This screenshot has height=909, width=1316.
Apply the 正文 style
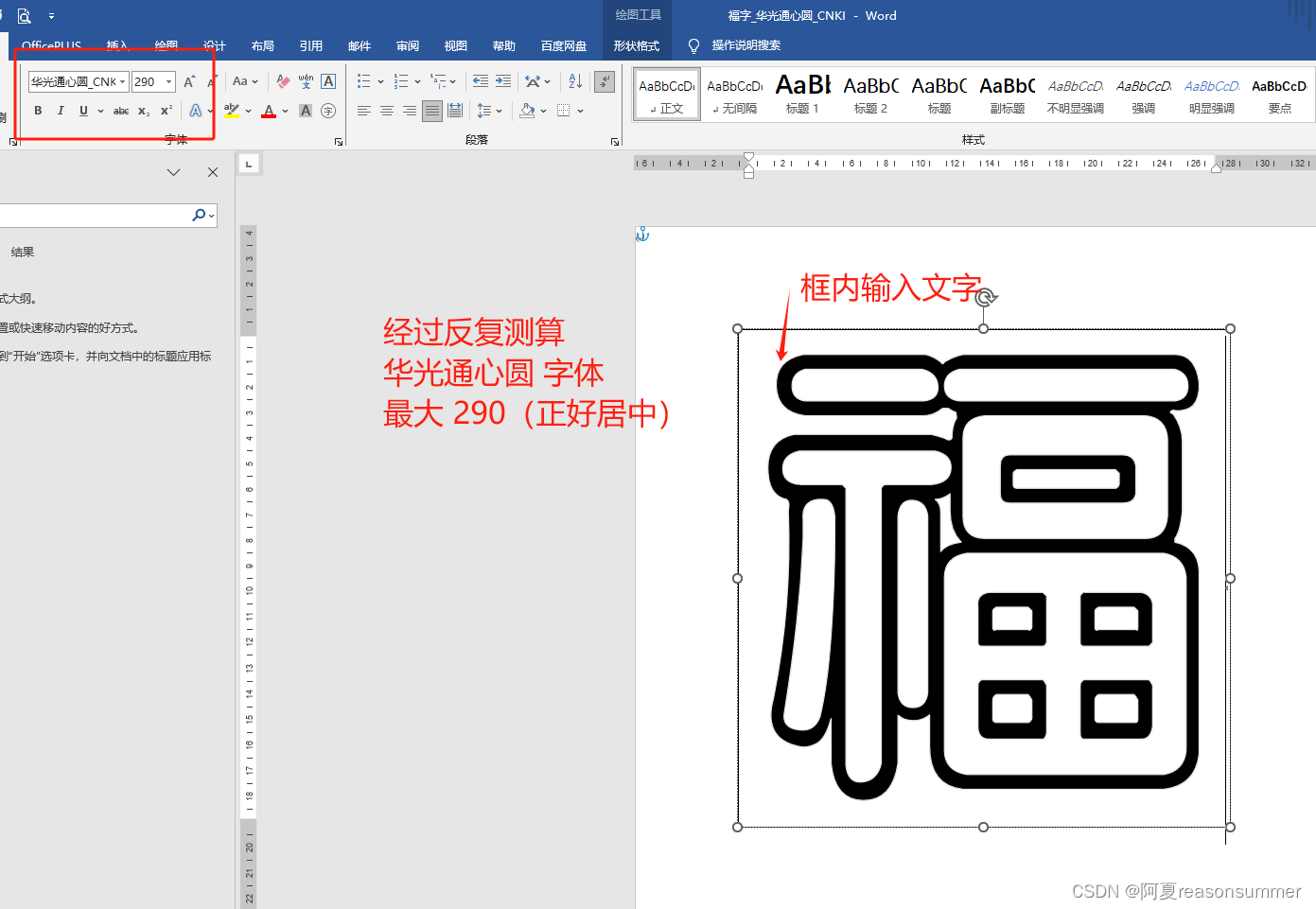[667, 95]
